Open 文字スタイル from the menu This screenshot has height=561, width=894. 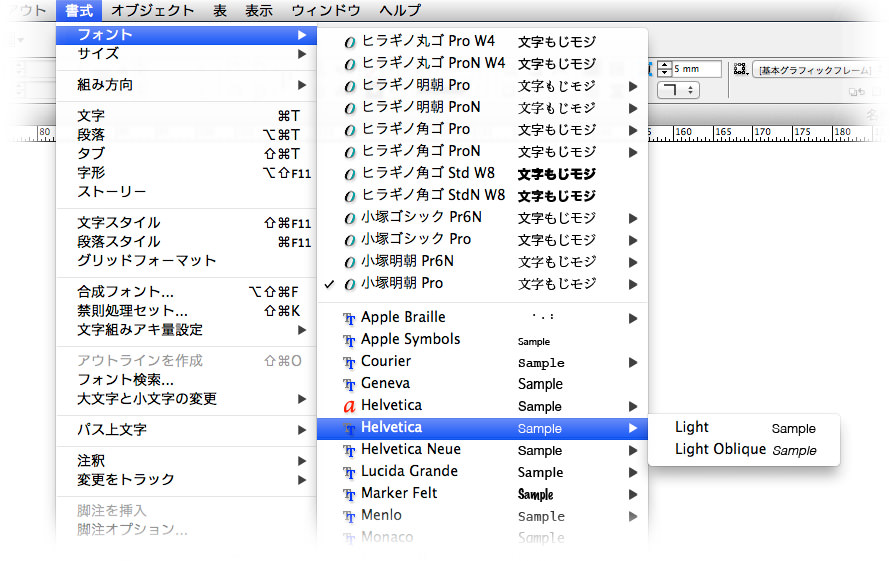(x=186, y=222)
